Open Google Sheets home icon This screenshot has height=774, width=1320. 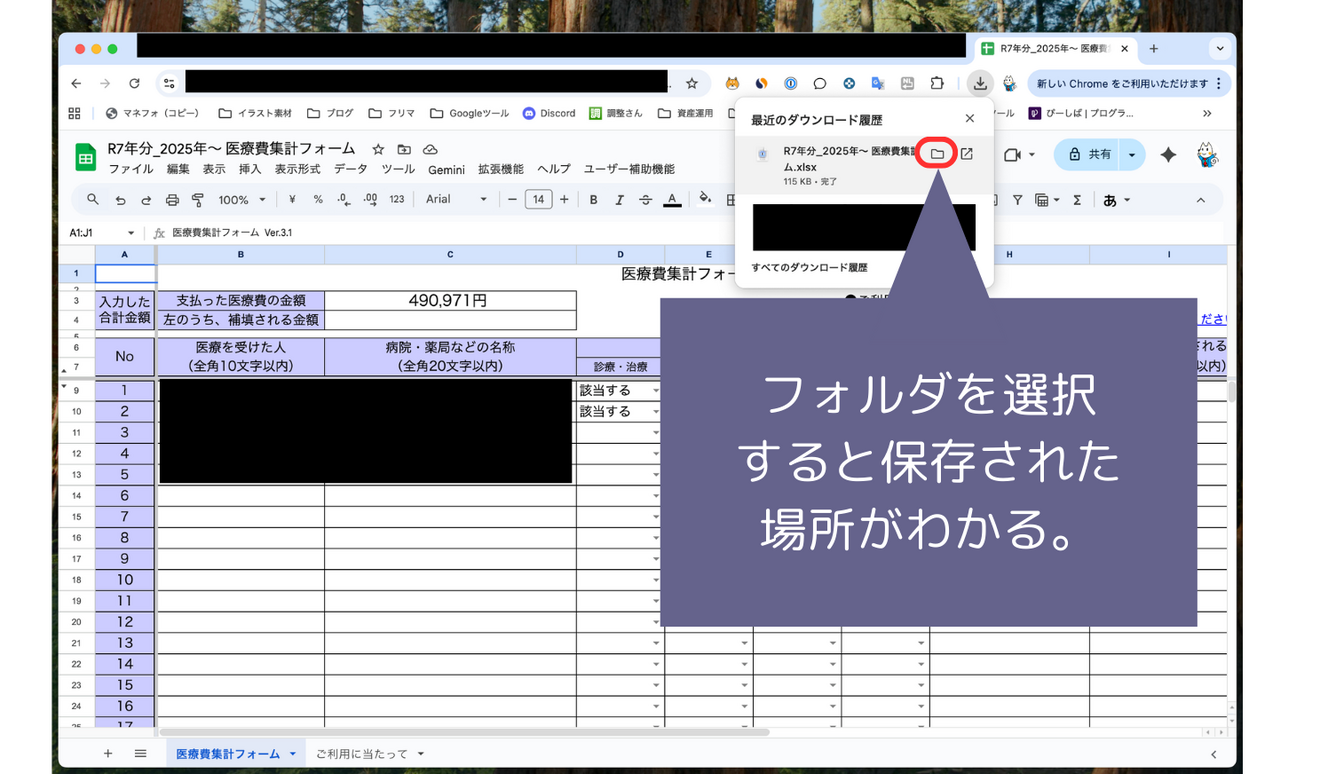[86, 157]
